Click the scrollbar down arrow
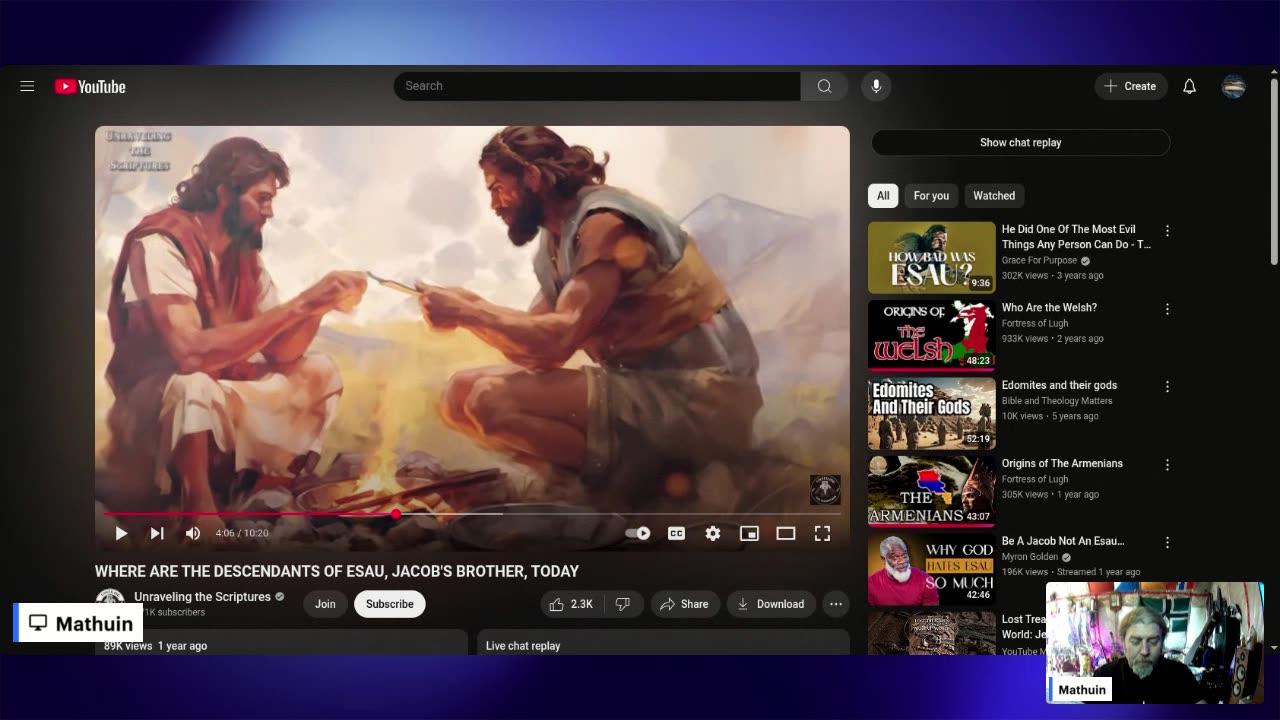The width and height of the screenshot is (1280, 720). click(x=1273, y=648)
